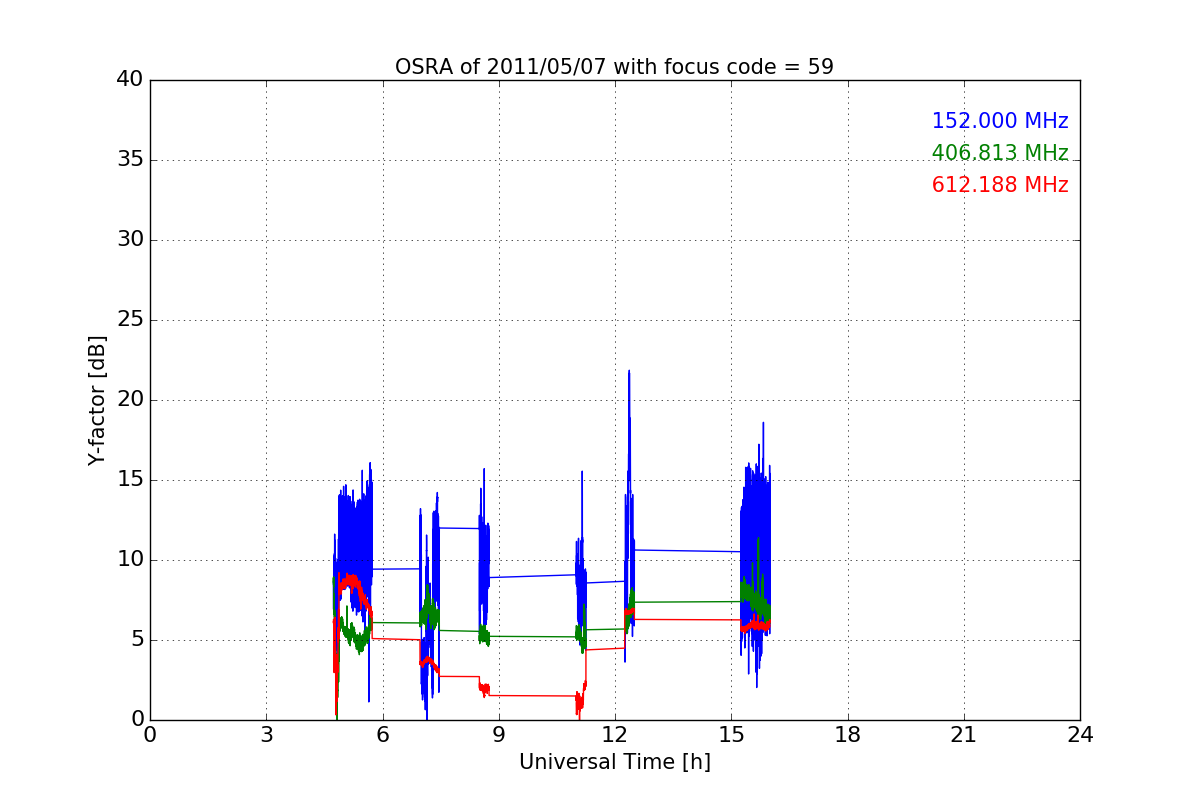Click the x-axis tick label 9

(x=499, y=735)
